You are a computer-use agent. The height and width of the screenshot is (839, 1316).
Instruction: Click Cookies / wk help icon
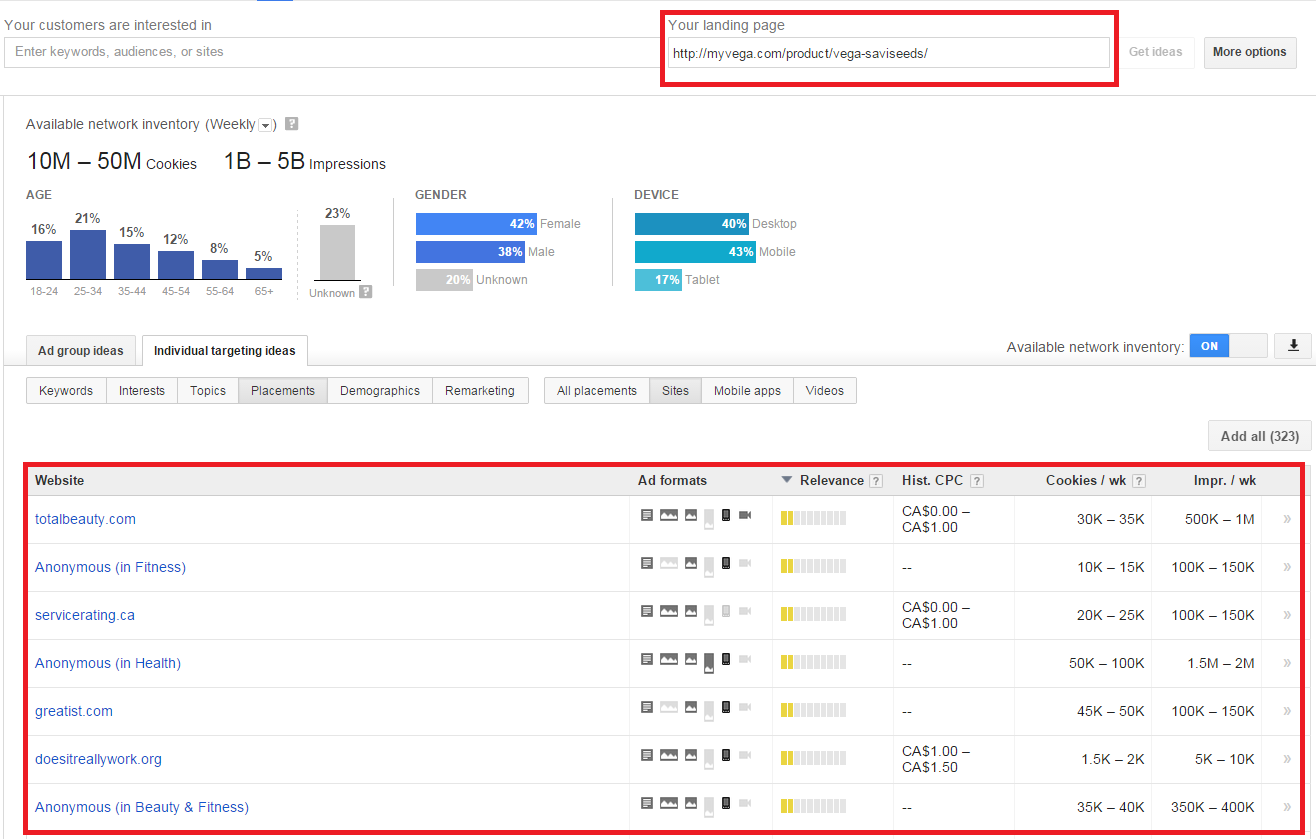[1139, 481]
